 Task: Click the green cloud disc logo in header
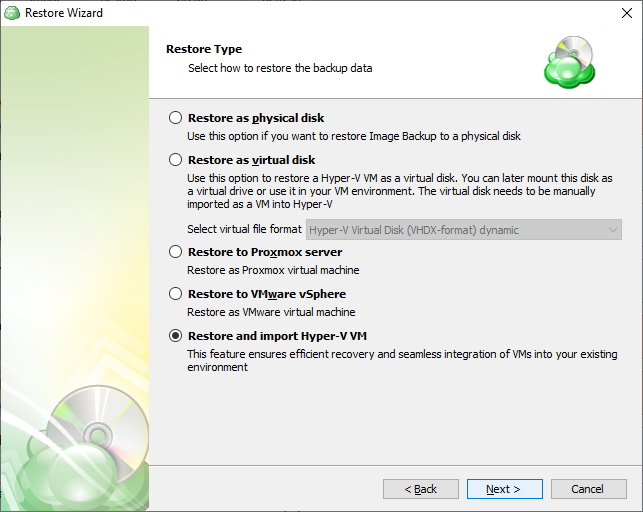(570, 62)
